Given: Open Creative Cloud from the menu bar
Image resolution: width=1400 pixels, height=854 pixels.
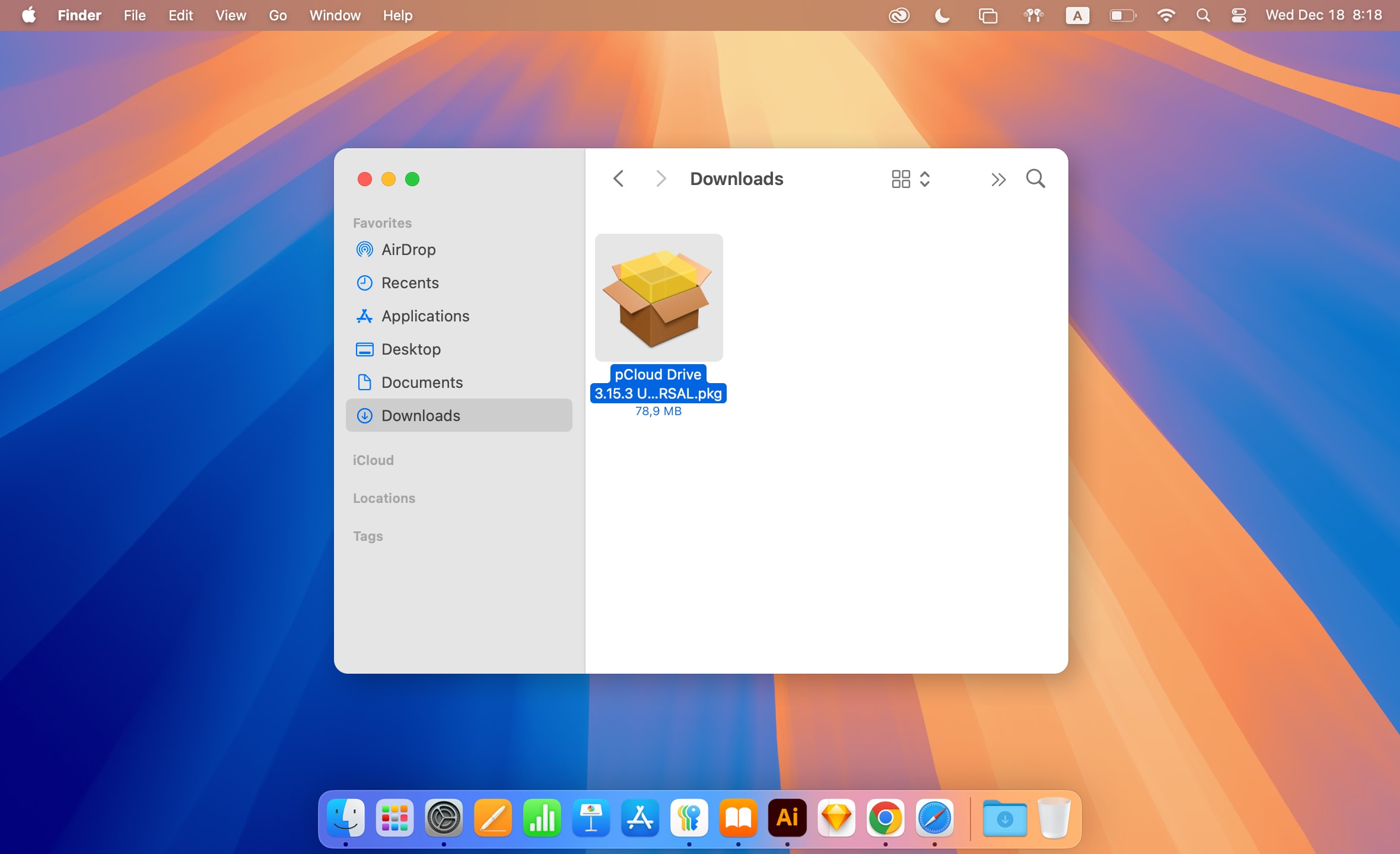Looking at the screenshot, I should click(x=899, y=15).
